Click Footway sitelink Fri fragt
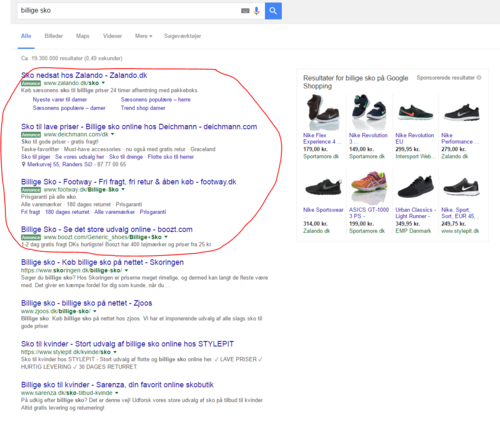The image size is (500, 421). pos(30,212)
